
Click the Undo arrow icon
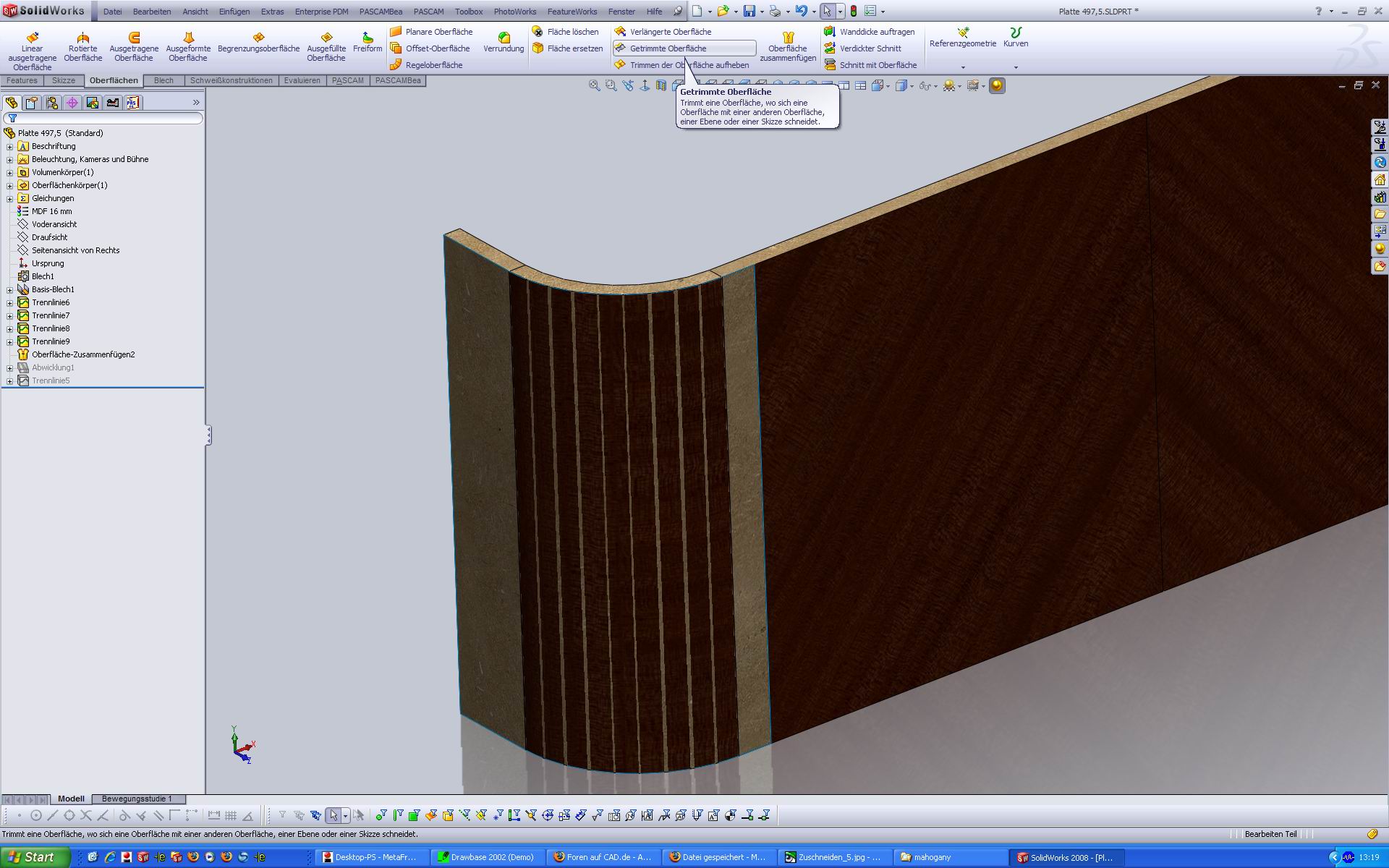click(x=801, y=11)
